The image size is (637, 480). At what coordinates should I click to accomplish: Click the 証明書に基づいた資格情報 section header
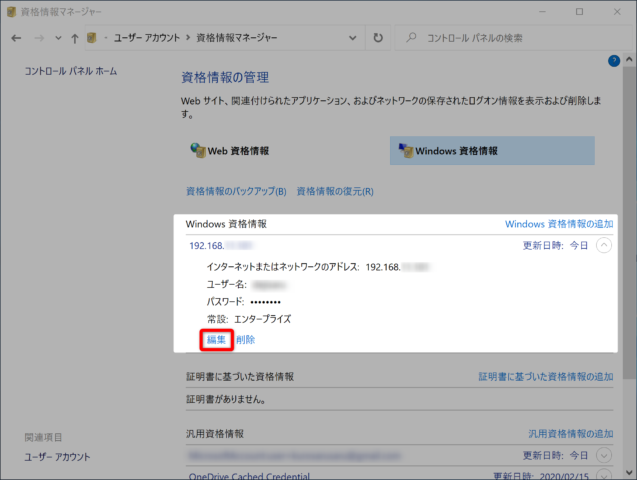pos(240,377)
